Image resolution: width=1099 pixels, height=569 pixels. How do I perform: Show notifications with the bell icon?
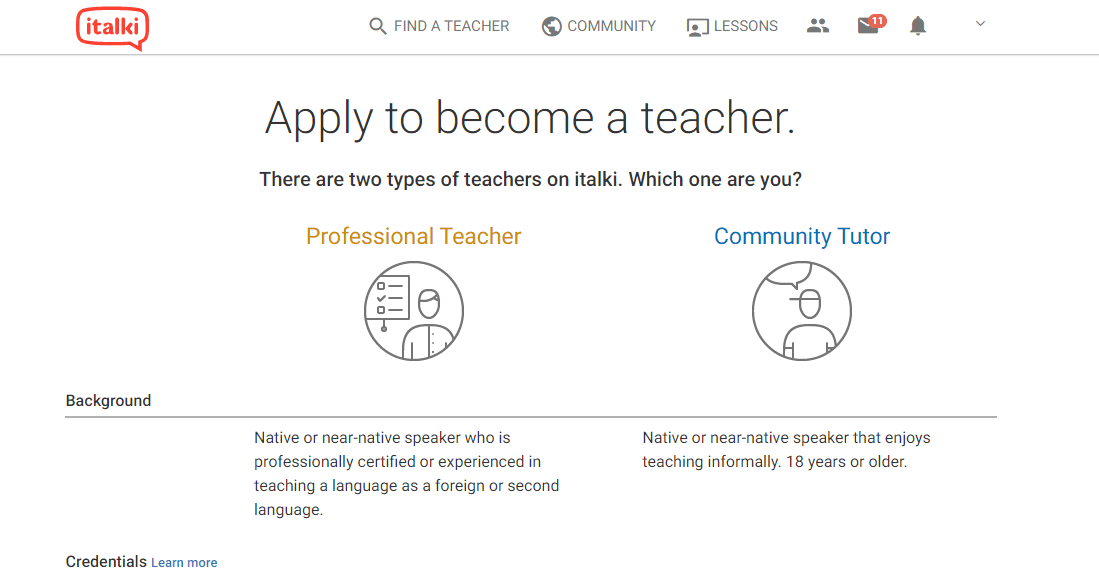[x=917, y=26]
